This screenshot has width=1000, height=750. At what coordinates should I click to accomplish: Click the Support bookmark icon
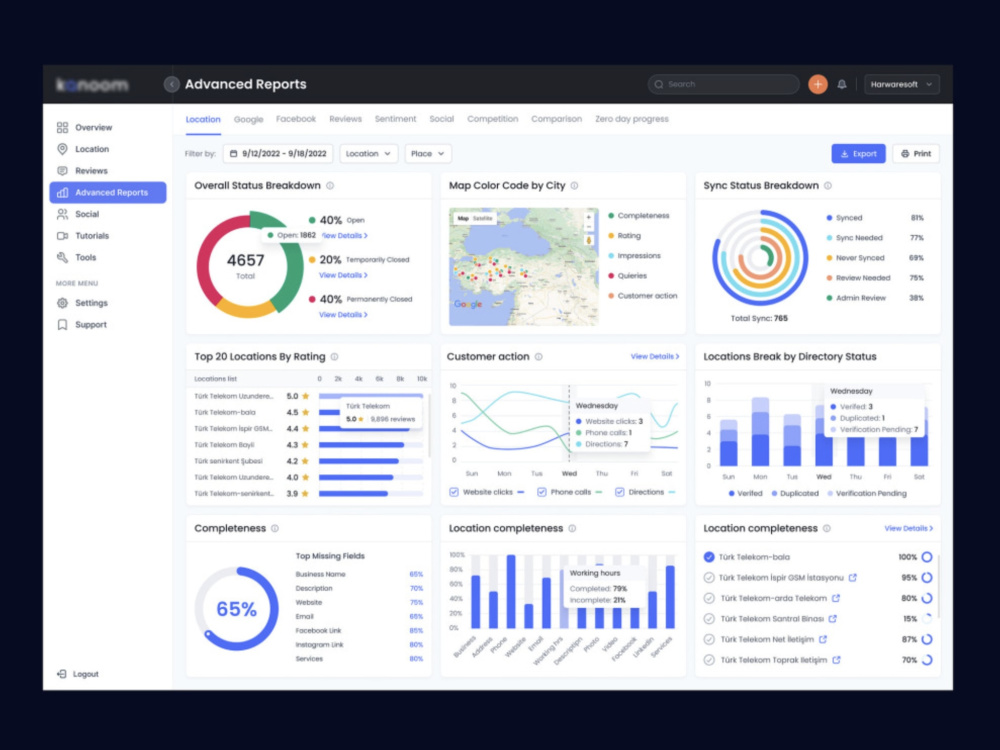tap(62, 325)
